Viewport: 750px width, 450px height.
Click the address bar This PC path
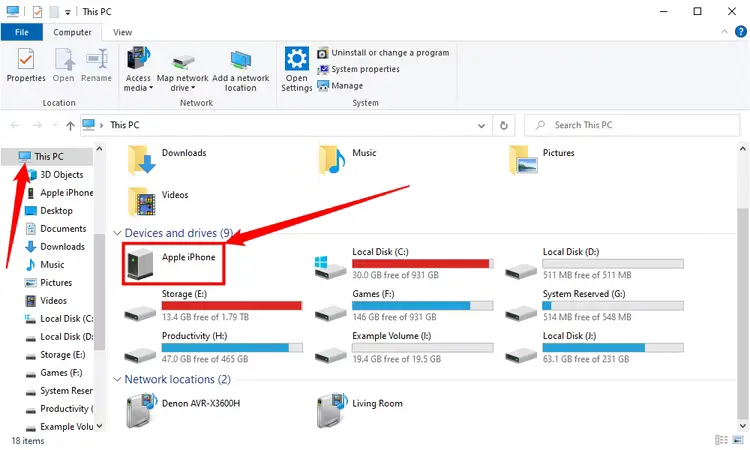pyautogui.click(x=124, y=125)
